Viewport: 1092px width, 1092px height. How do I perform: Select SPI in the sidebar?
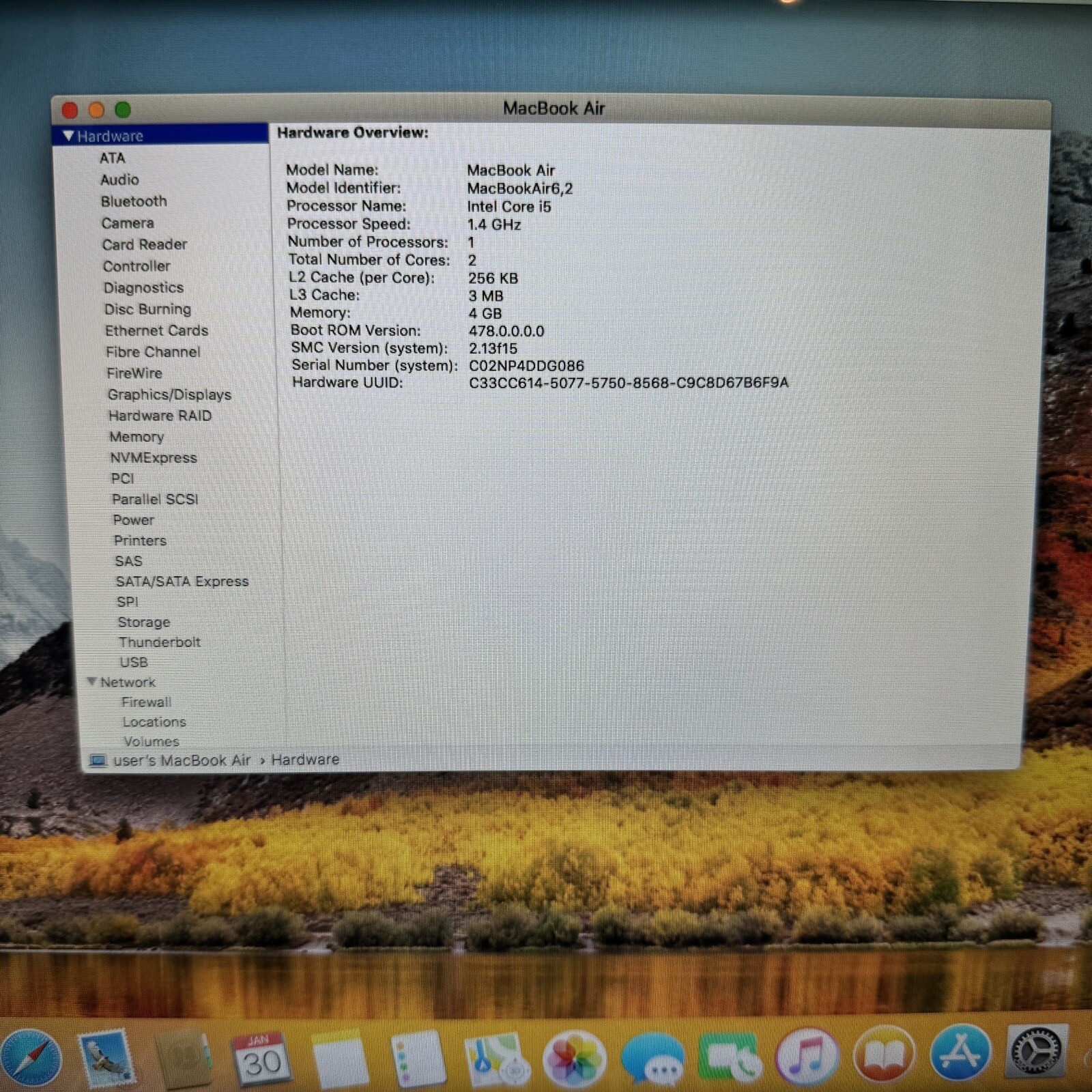coord(128,602)
